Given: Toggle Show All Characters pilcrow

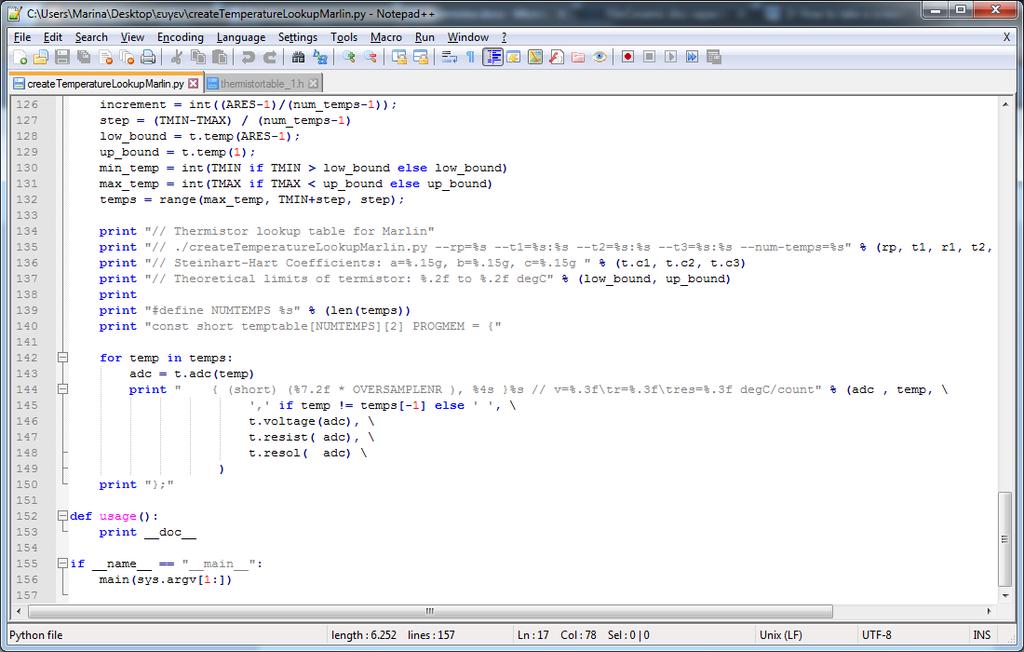Looking at the screenshot, I should (470, 57).
